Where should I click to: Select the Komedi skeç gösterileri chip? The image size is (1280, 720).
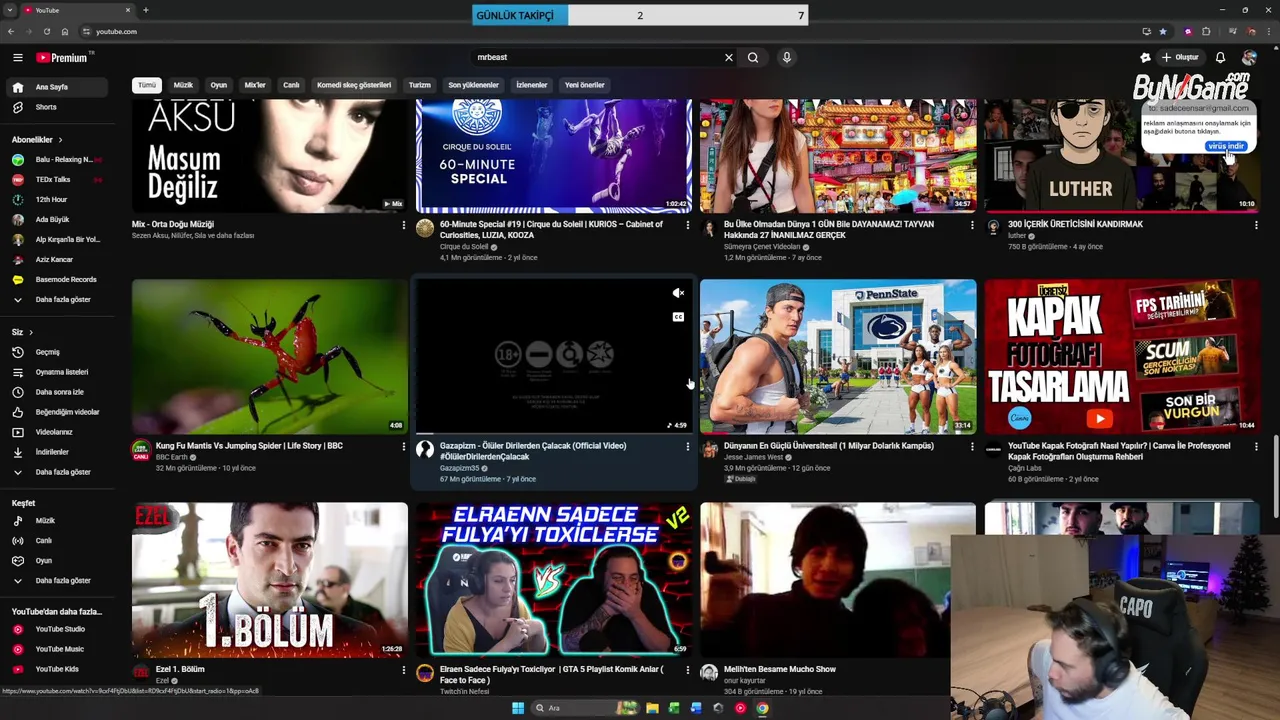click(354, 85)
